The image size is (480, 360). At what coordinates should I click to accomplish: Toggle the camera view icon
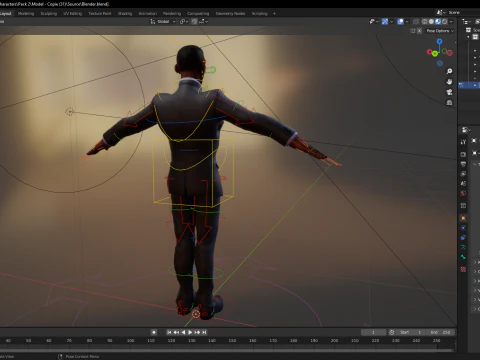[x=449, y=92]
